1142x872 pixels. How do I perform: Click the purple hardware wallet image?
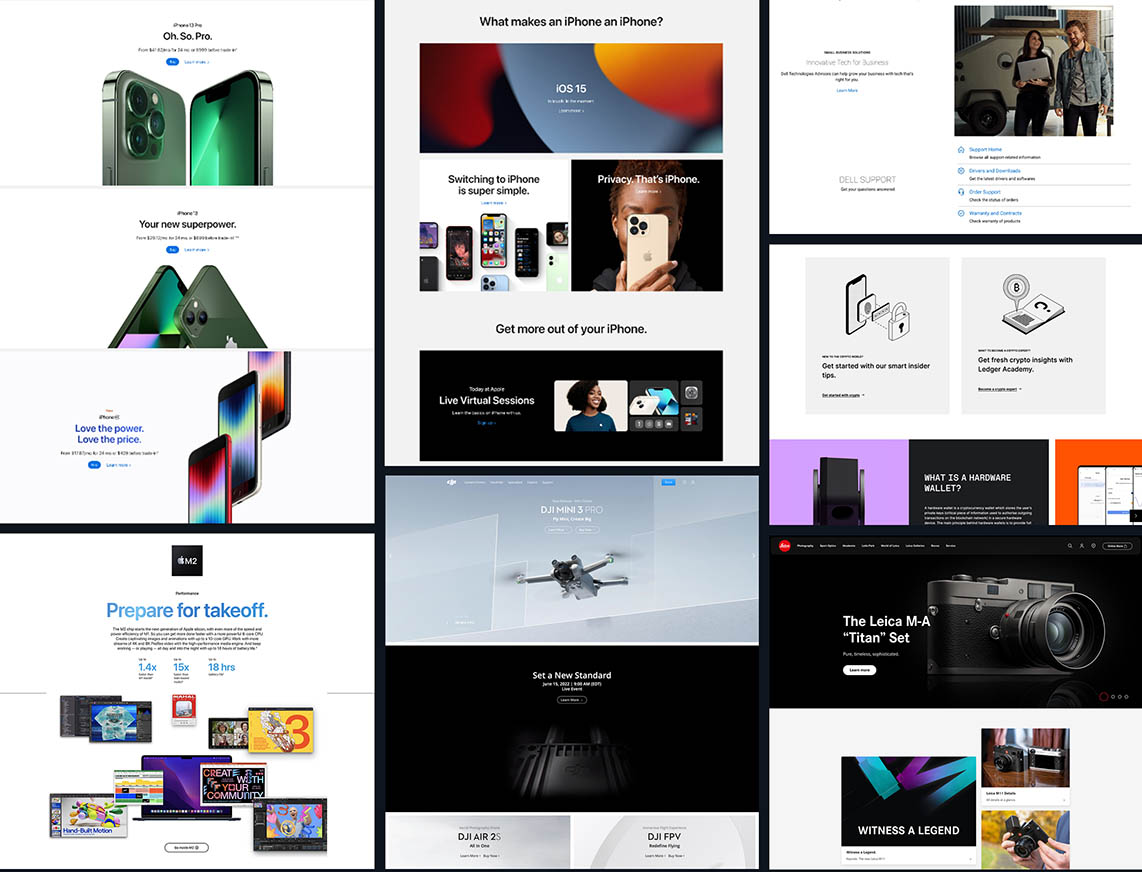(x=839, y=482)
